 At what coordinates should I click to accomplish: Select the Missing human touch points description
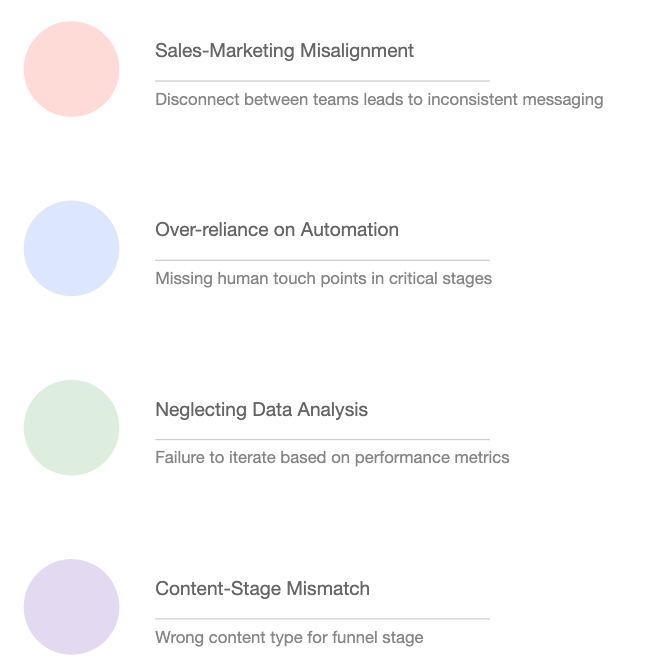pyautogui.click(x=323, y=279)
